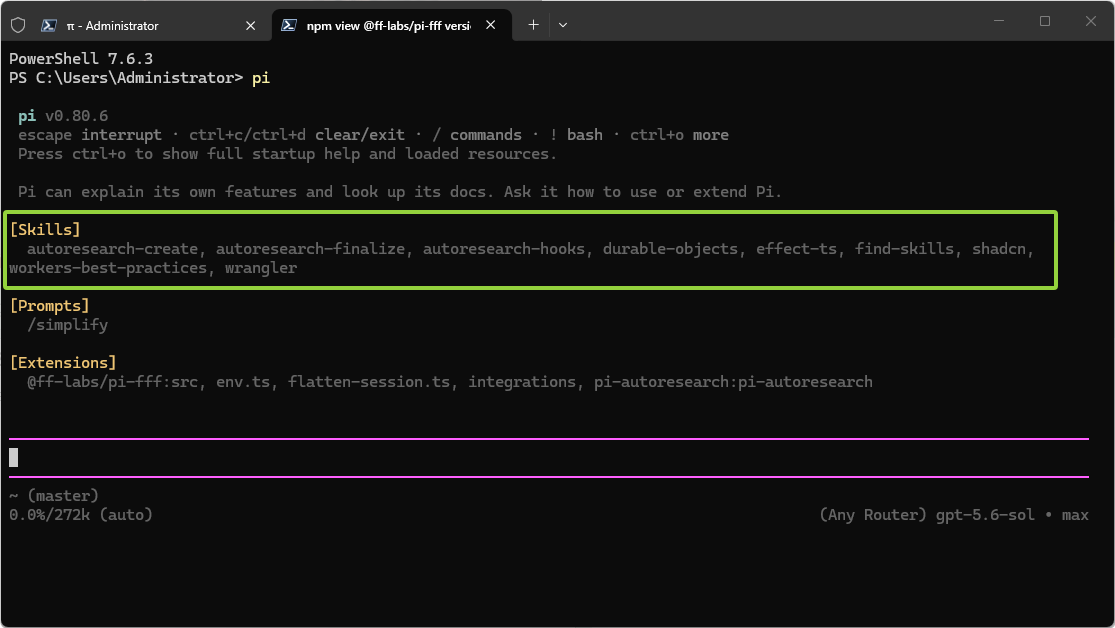The image size is (1115, 628).
Task: Click the ctrl+c/ctrl+d clear/exit hint
Action: pyautogui.click(x=297, y=135)
